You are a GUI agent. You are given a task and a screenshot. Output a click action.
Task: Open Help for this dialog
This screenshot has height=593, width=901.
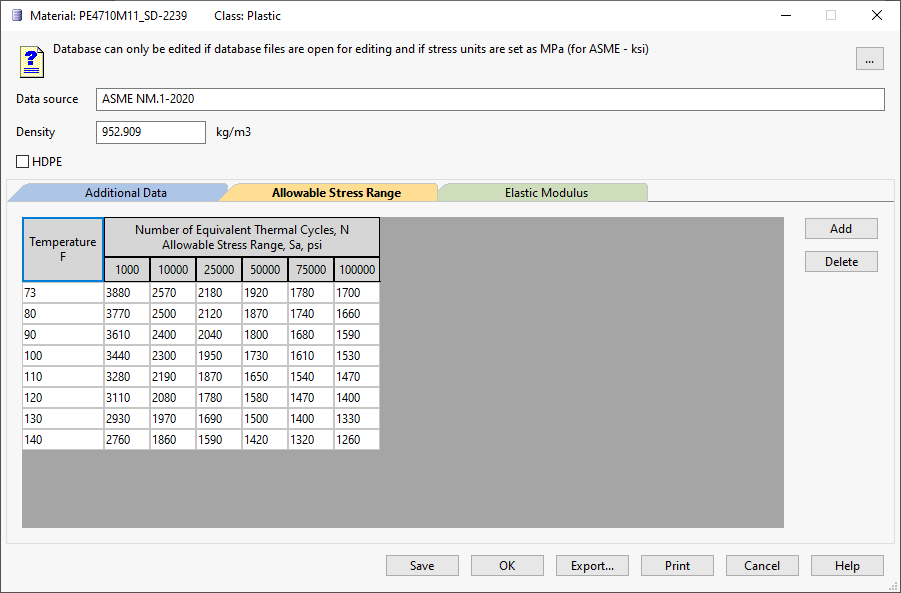tap(847, 566)
